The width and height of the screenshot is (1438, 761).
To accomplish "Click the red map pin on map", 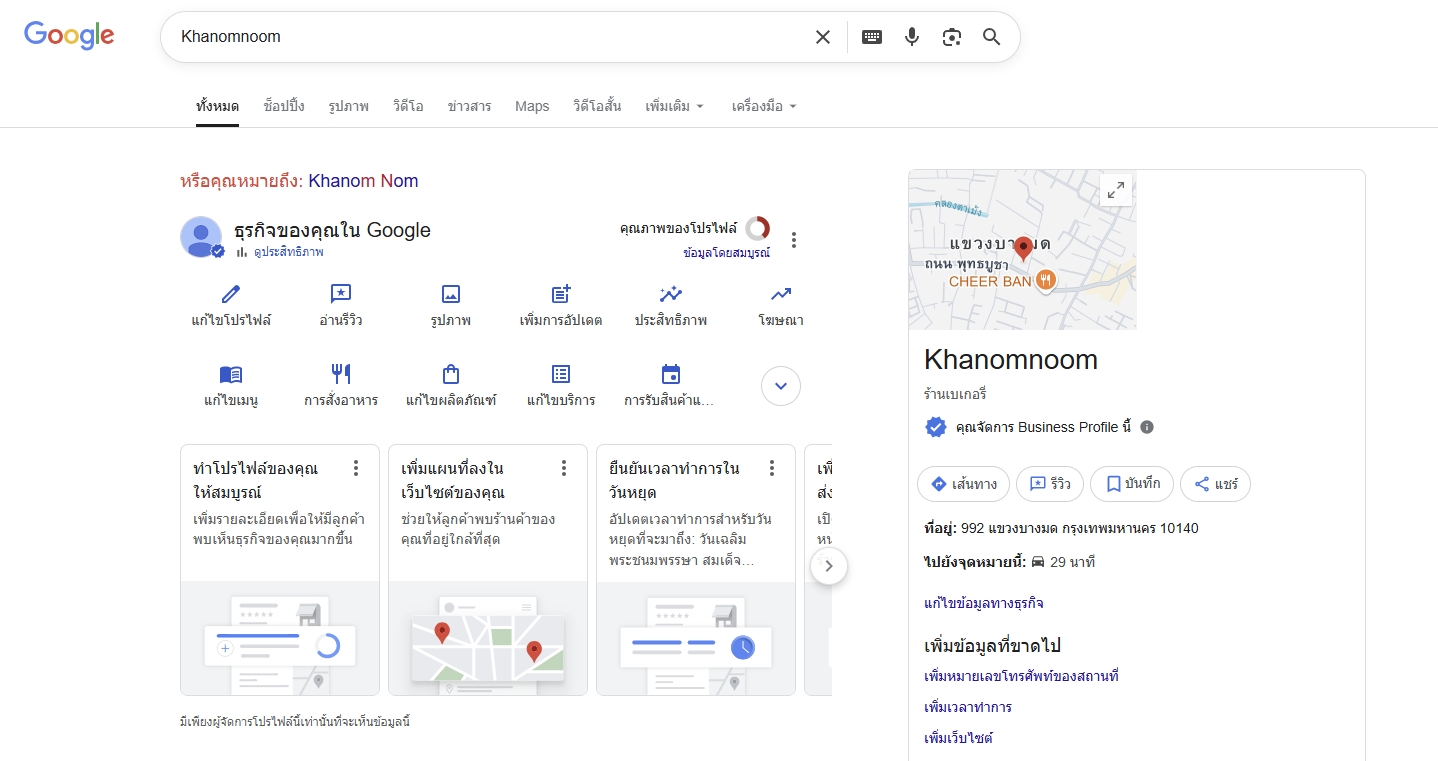I will coord(1023,249).
